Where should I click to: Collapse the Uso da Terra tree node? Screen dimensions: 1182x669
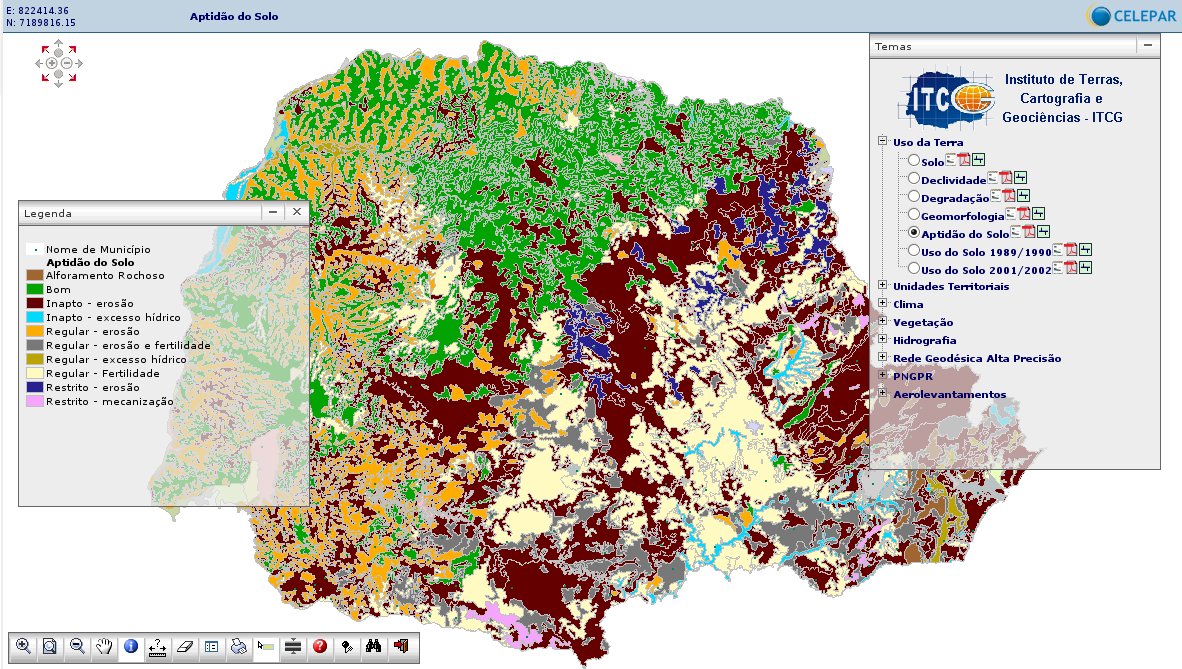tap(883, 142)
